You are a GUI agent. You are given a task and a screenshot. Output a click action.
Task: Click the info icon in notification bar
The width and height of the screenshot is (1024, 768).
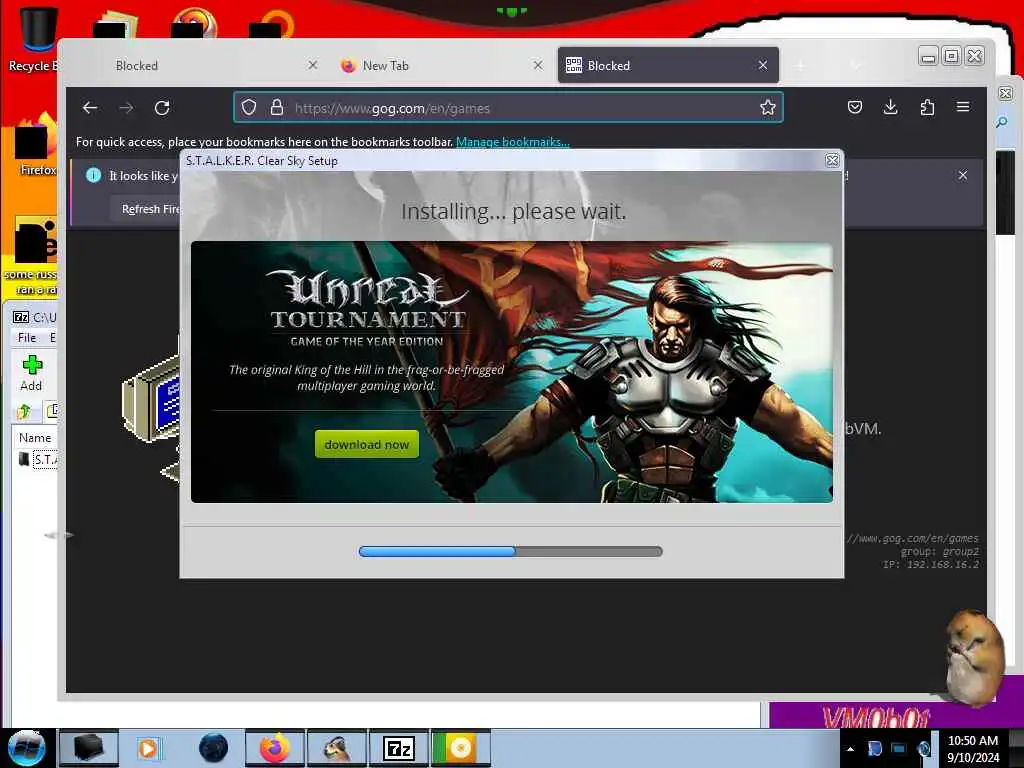click(93, 175)
